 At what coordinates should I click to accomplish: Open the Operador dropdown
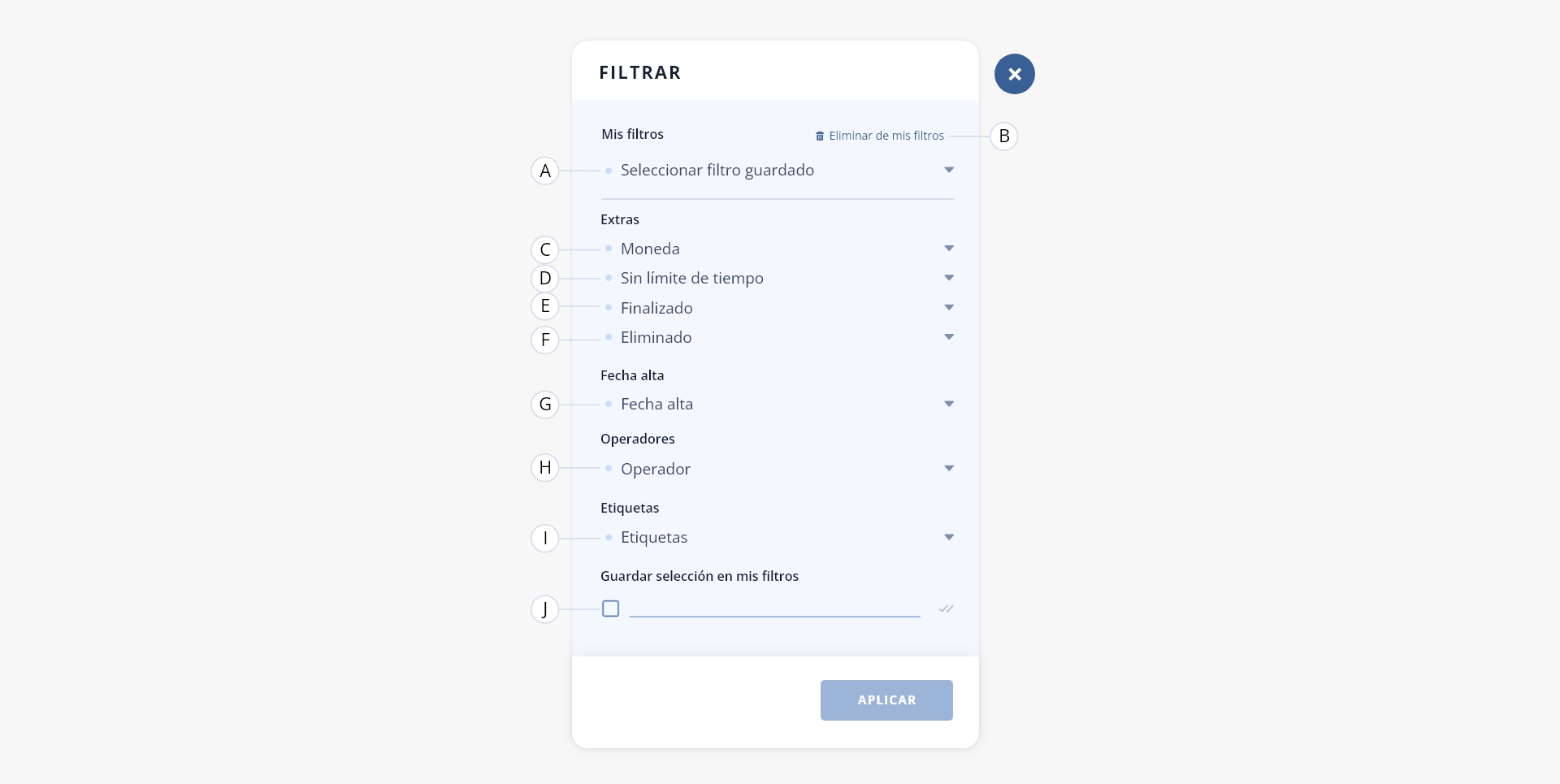(778, 469)
